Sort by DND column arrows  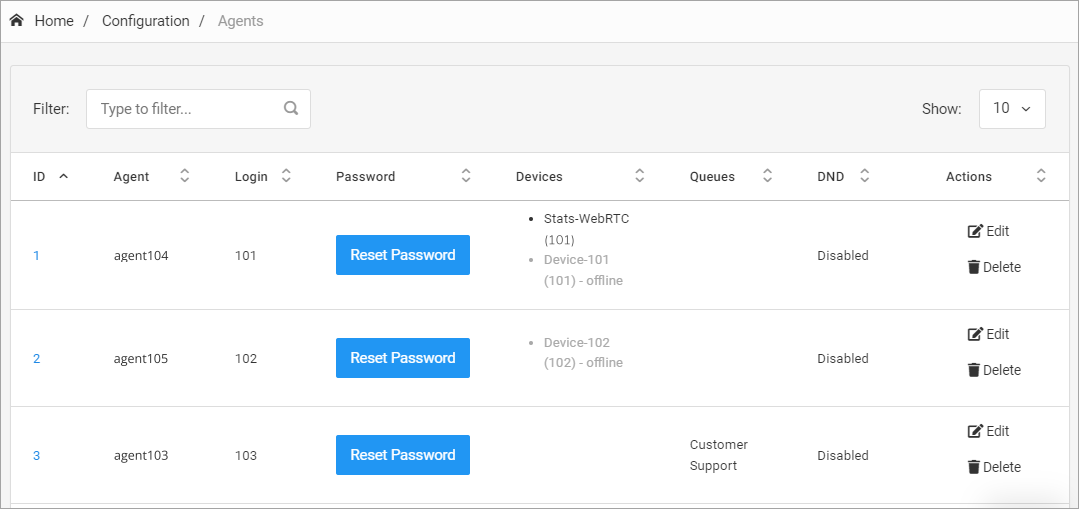865,176
